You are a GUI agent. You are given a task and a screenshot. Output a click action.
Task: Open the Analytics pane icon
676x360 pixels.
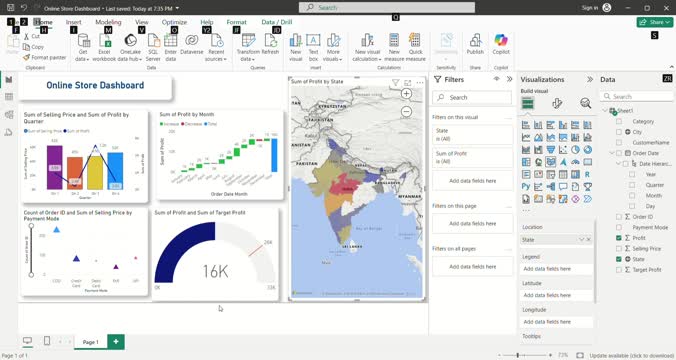(585, 103)
